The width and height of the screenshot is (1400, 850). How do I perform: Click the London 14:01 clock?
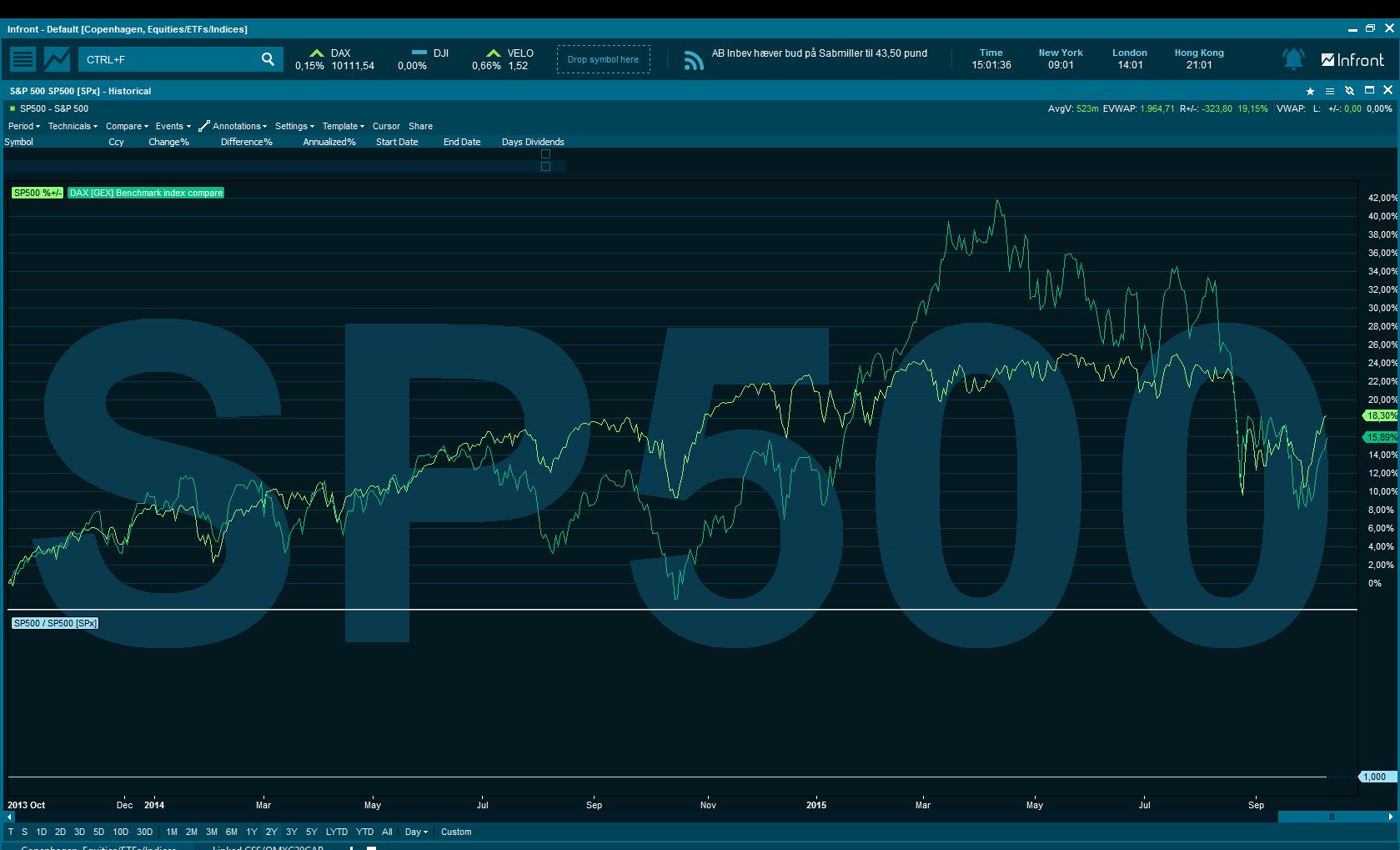pyautogui.click(x=1130, y=58)
